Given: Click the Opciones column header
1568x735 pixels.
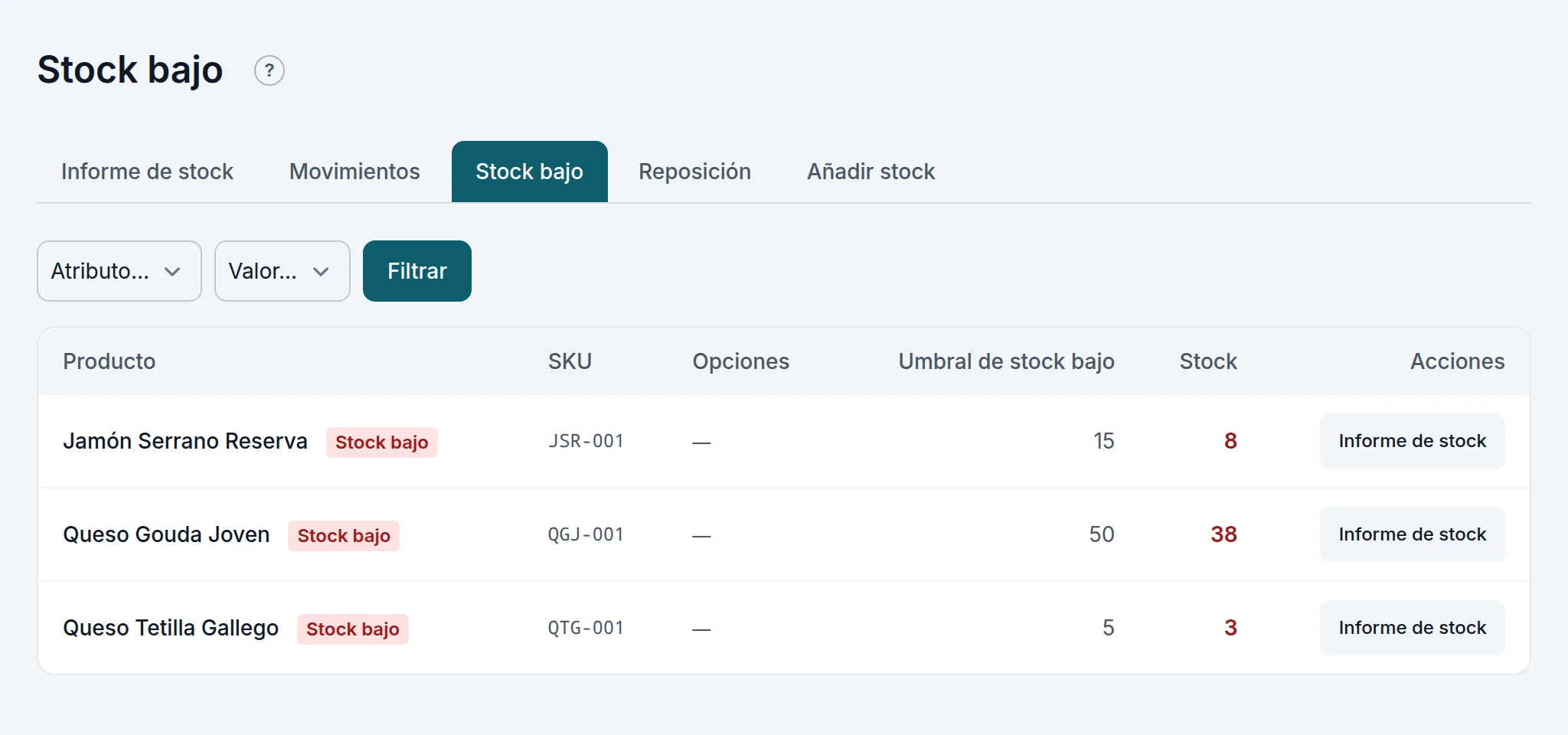Looking at the screenshot, I should [x=741, y=361].
